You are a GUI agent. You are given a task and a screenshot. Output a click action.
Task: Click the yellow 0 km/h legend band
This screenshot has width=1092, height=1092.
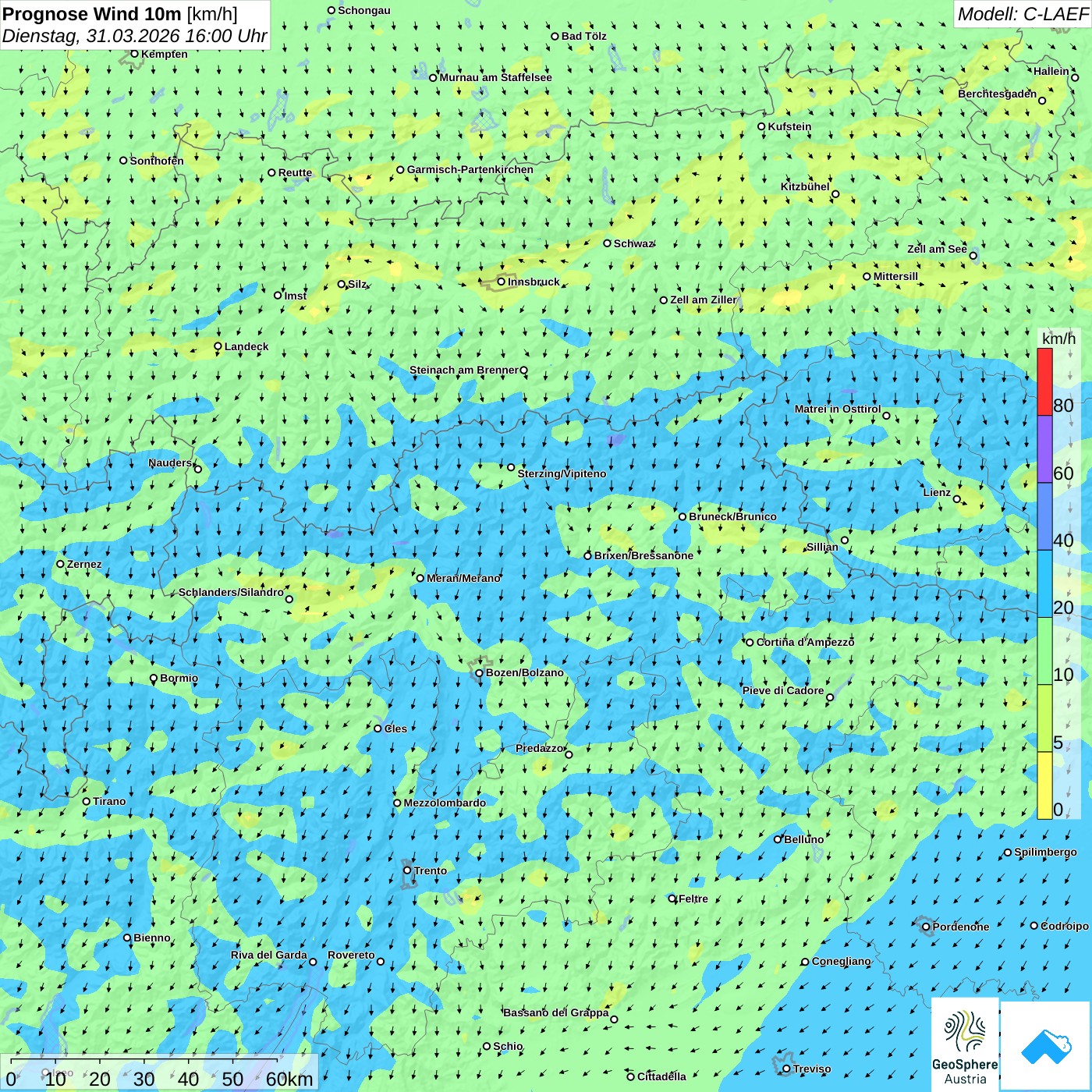(1044, 785)
